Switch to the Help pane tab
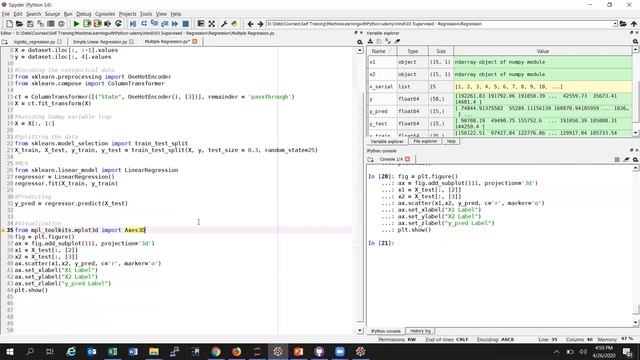 (x=451, y=141)
